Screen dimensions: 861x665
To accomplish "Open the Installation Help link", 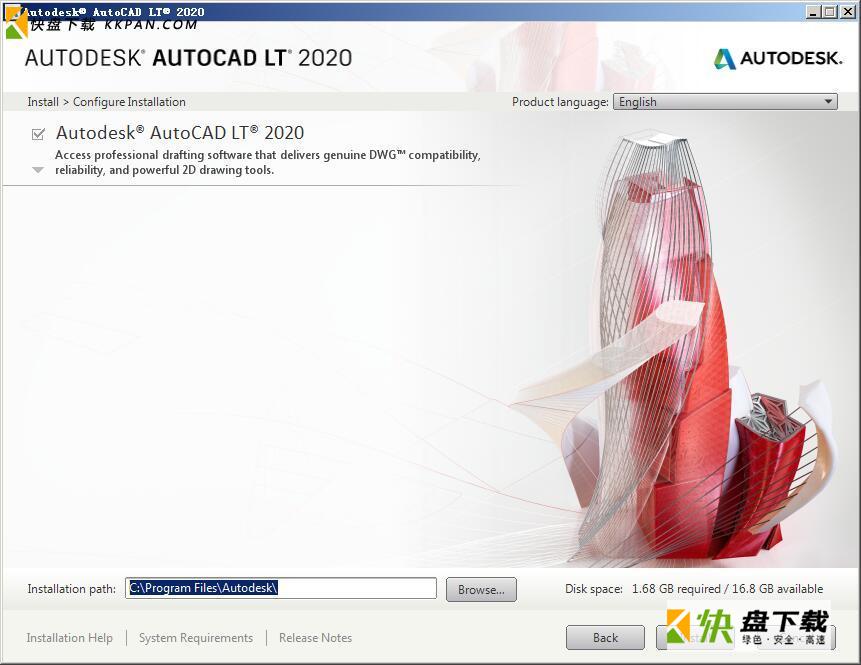I will click(70, 638).
